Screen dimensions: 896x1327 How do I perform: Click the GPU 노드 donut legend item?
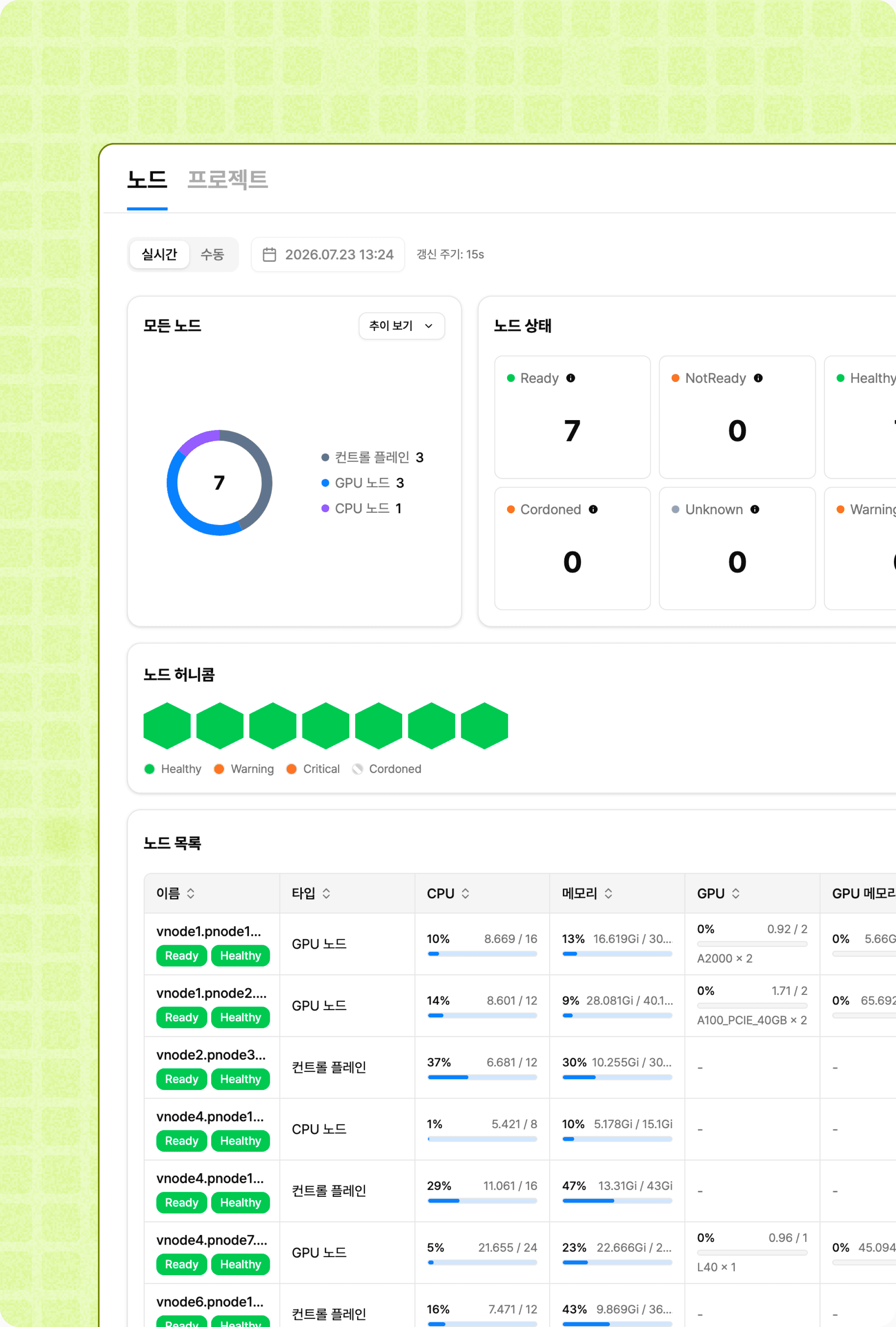click(362, 483)
